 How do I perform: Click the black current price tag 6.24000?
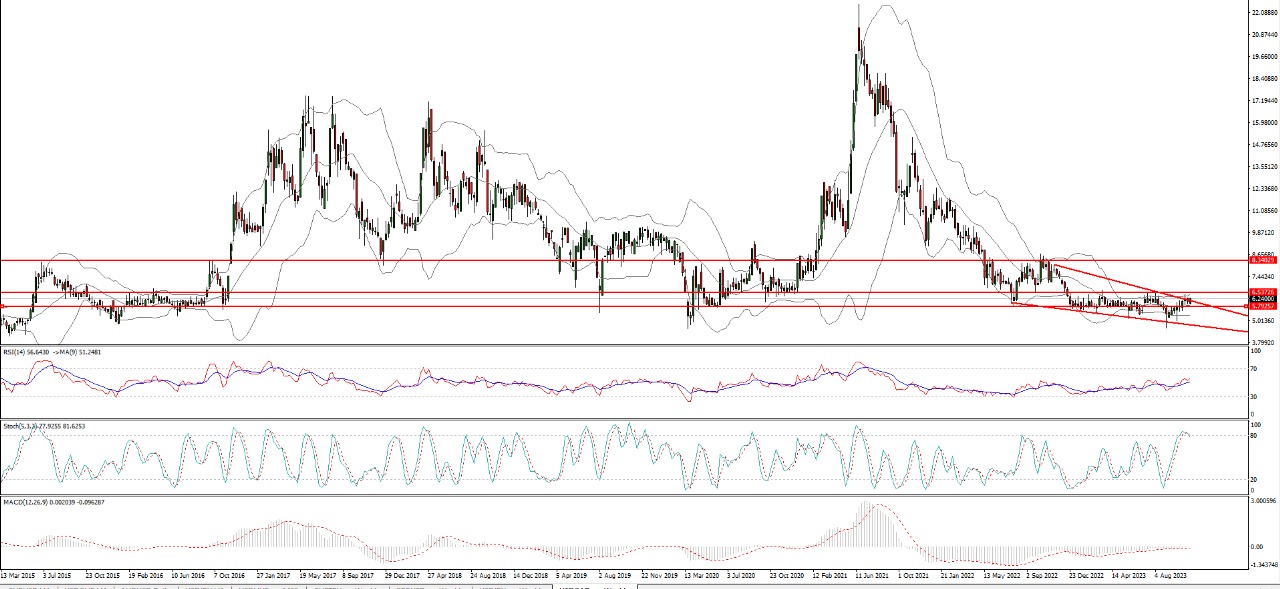1263,299
